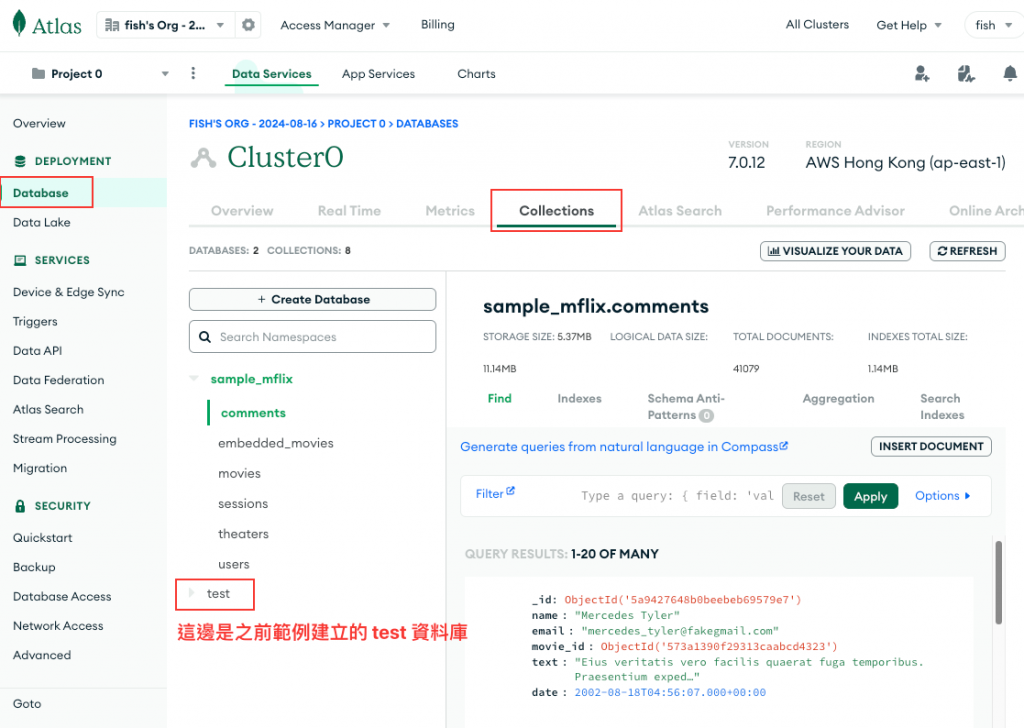The width and height of the screenshot is (1024, 728).
Task: Open Data Lake in the sidebar
Action: (42, 222)
